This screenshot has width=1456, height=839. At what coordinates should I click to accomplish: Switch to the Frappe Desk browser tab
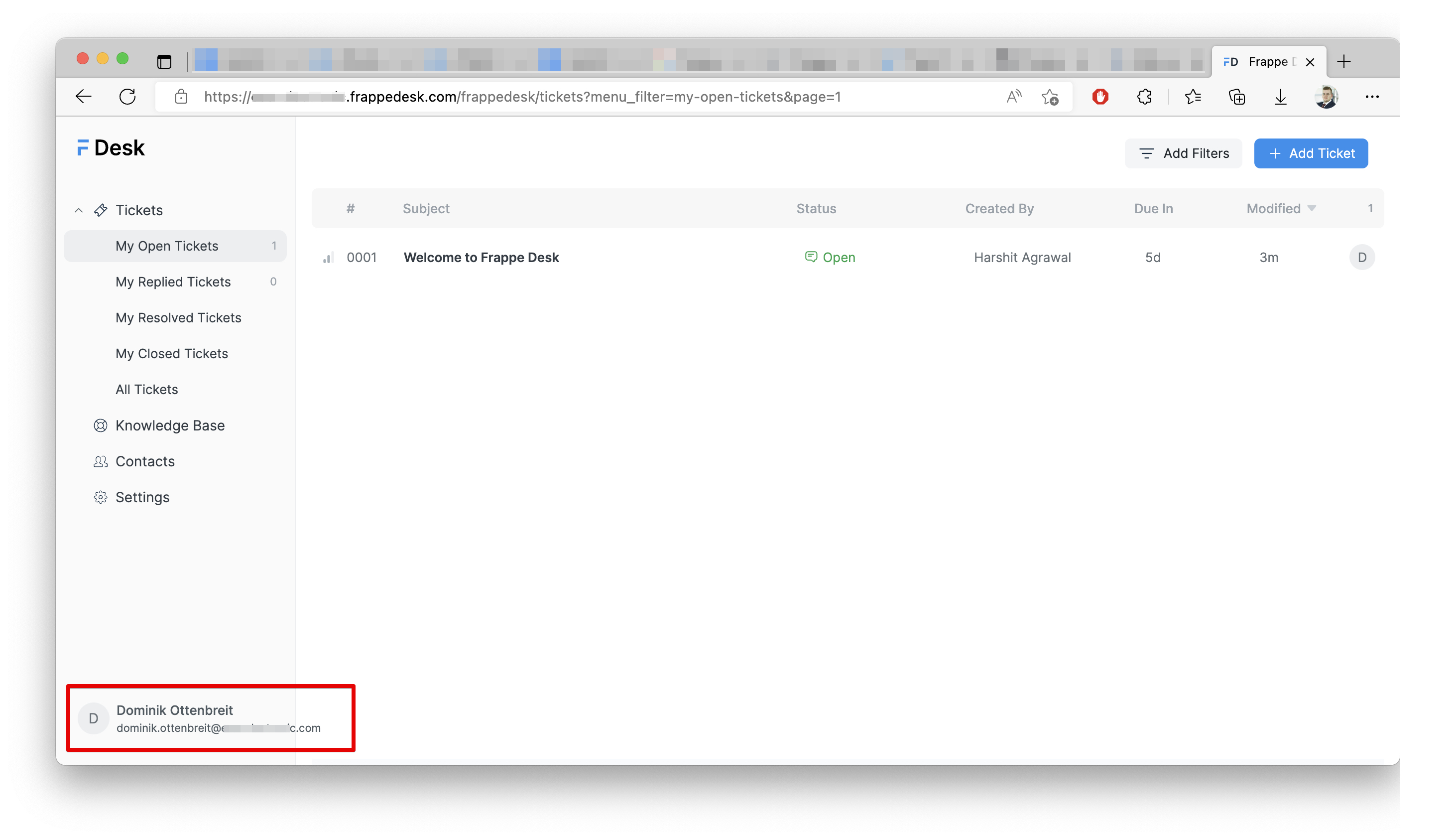(1267, 62)
